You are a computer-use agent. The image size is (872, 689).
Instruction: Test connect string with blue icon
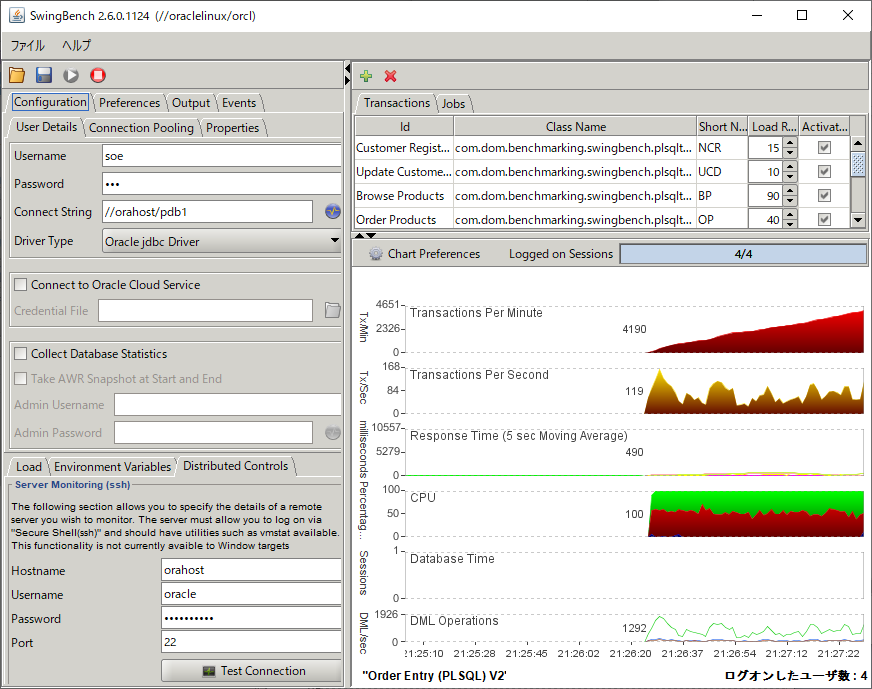tap(333, 211)
